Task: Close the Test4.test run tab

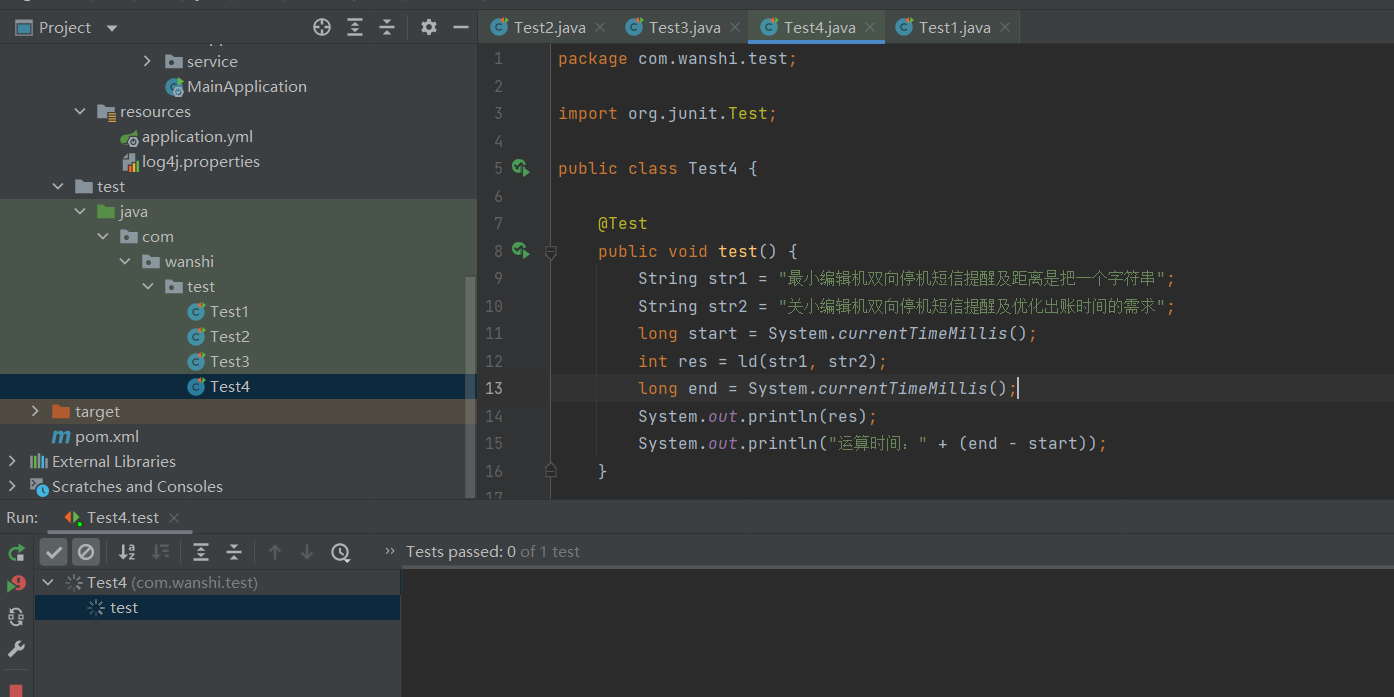Action: [x=173, y=517]
